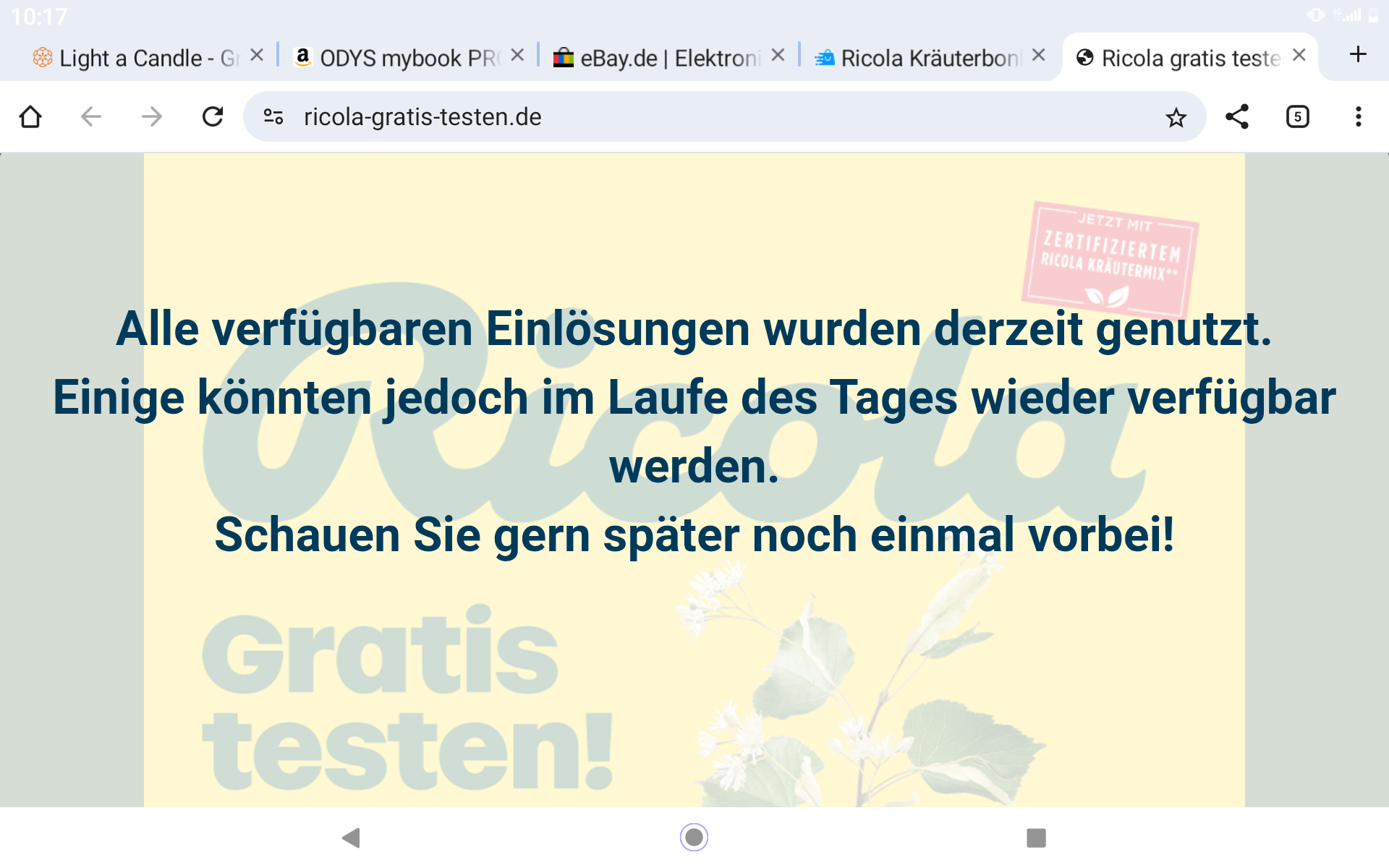Open the tab switcher showing 5 tabs
This screenshot has width=1389, height=868.
(x=1297, y=116)
